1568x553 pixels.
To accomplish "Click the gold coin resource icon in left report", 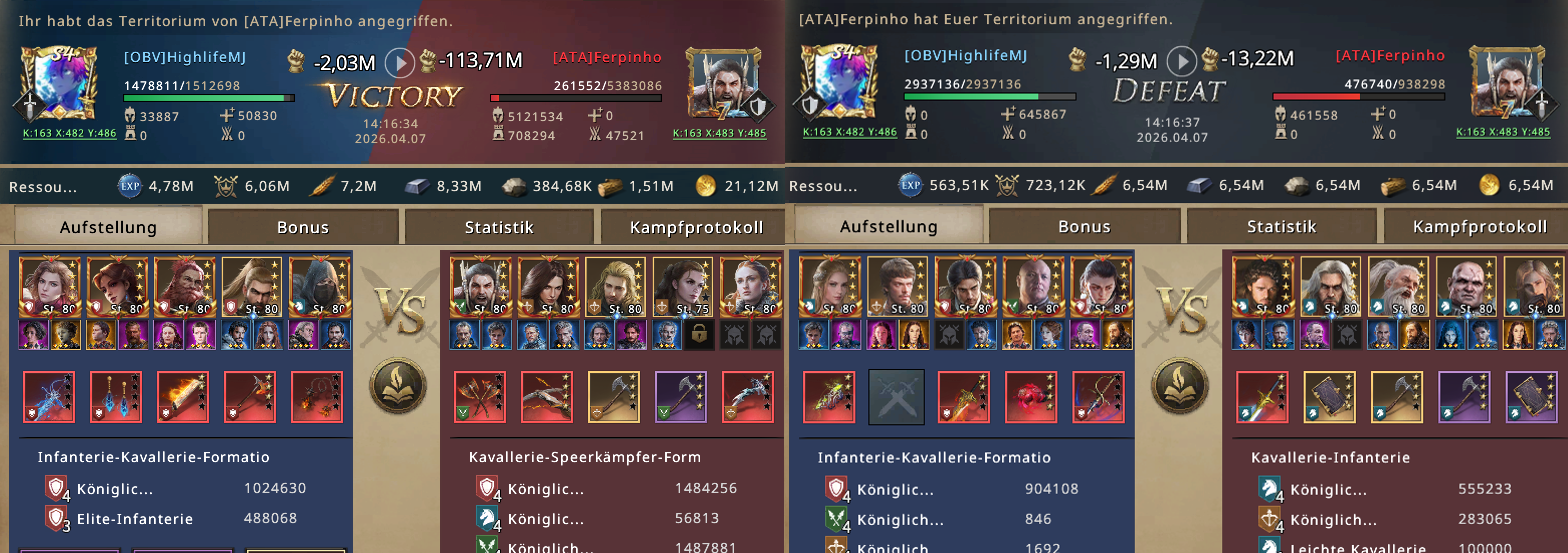I will tap(707, 185).
